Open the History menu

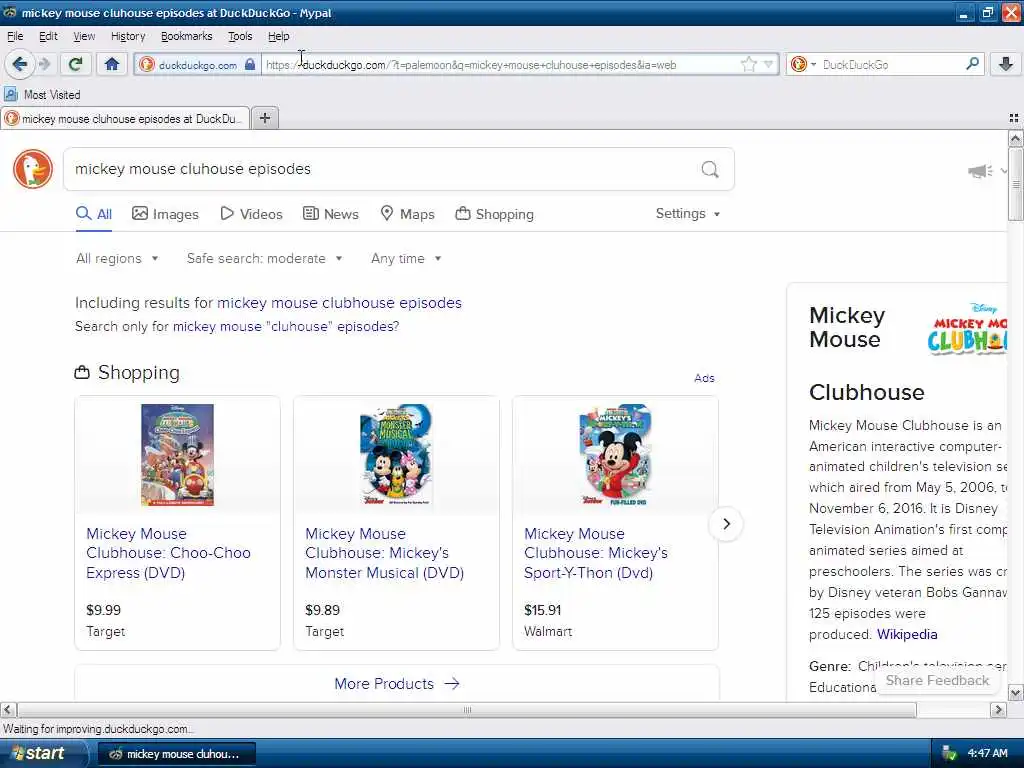[128, 36]
